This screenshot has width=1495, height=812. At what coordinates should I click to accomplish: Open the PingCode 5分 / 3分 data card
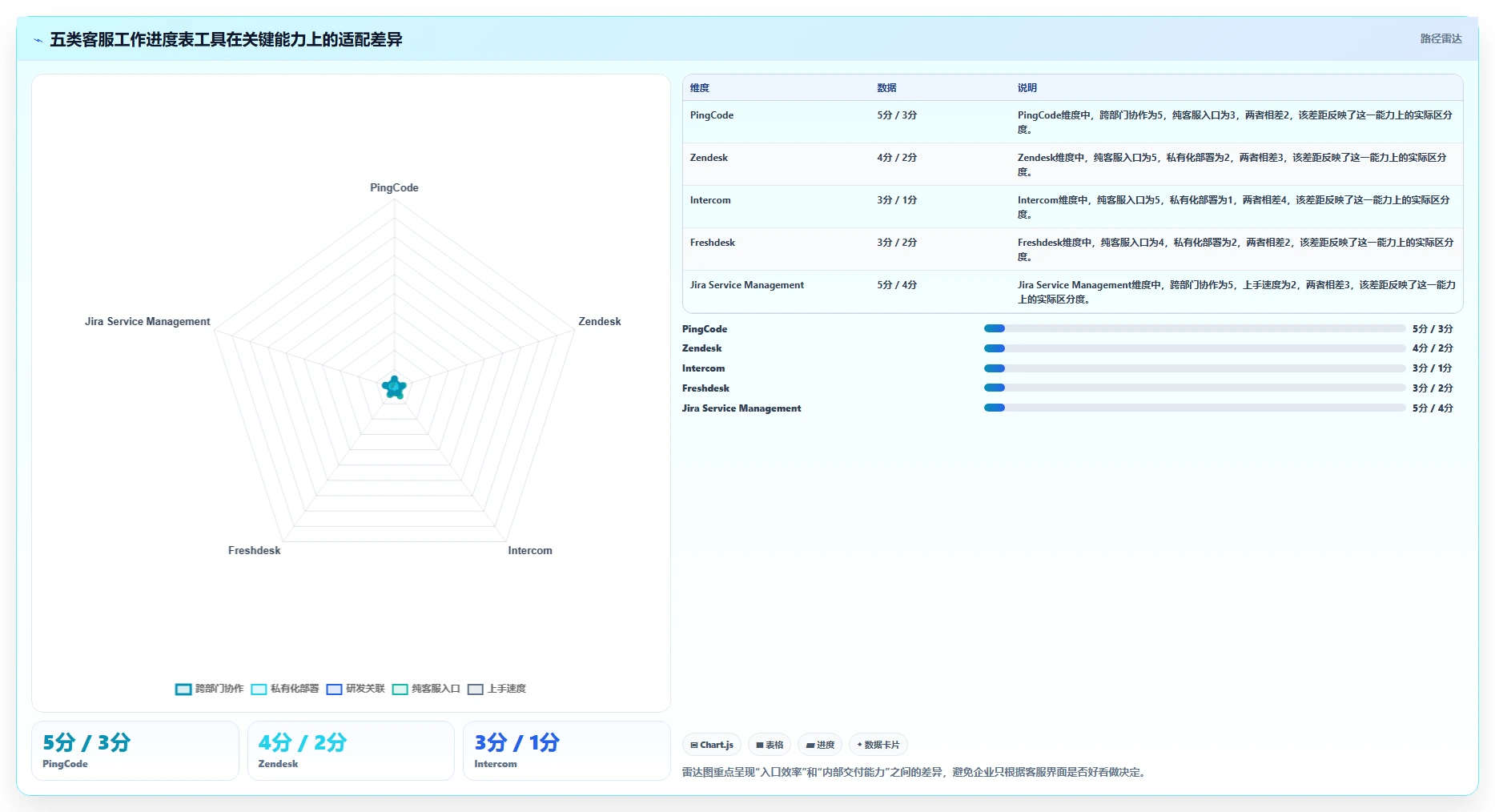tap(135, 750)
